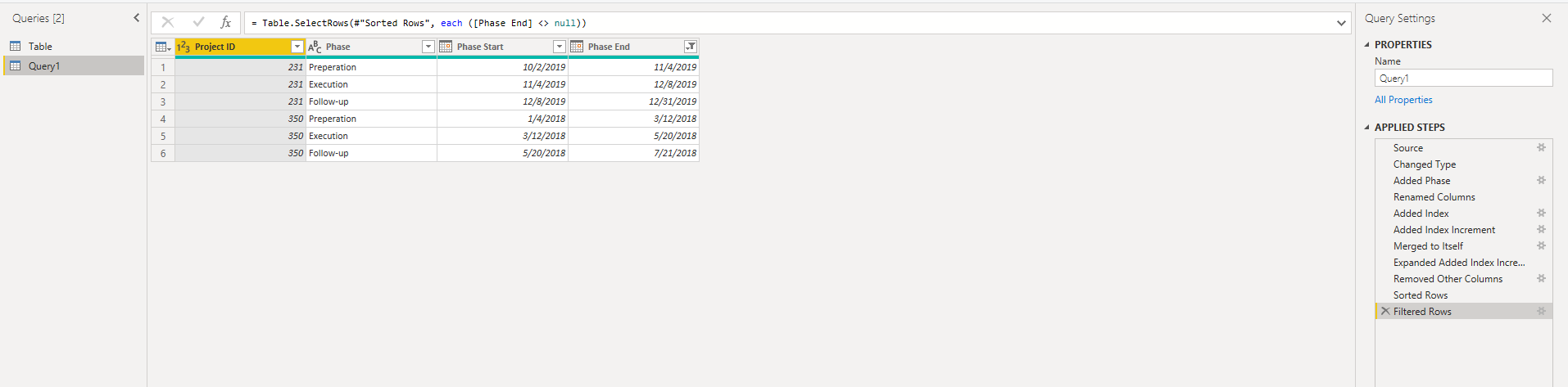The image size is (1568, 387).
Task: Delete the Filtered Rows step
Action: [x=1385, y=312]
